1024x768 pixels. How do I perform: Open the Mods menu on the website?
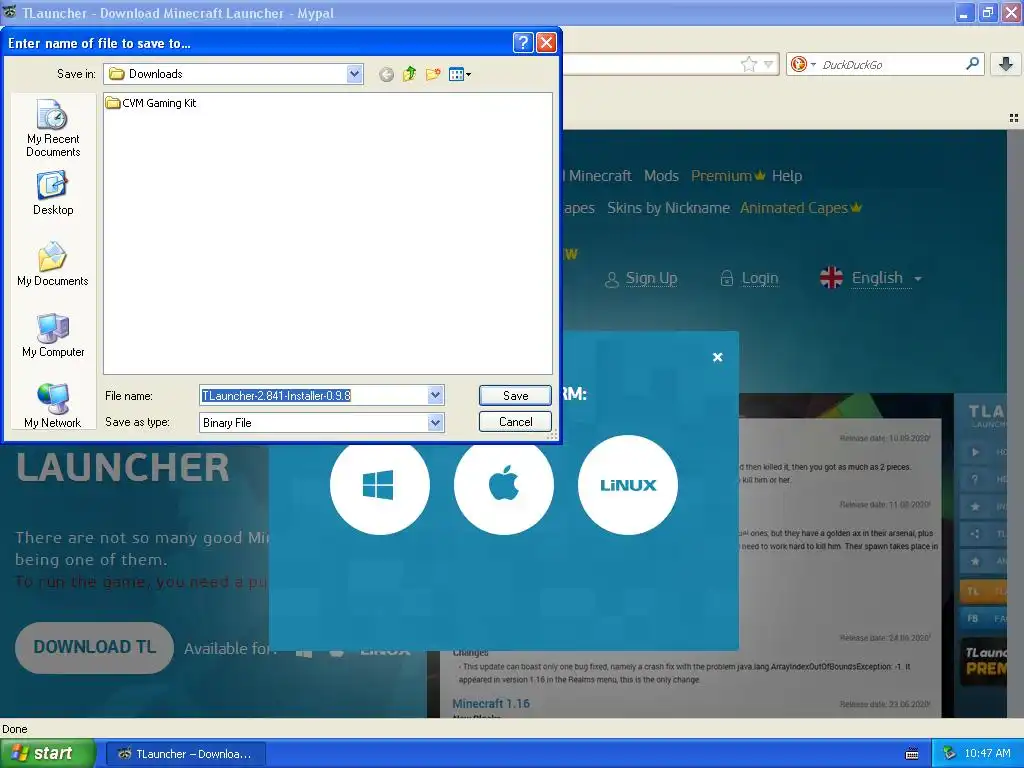click(661, 176)
